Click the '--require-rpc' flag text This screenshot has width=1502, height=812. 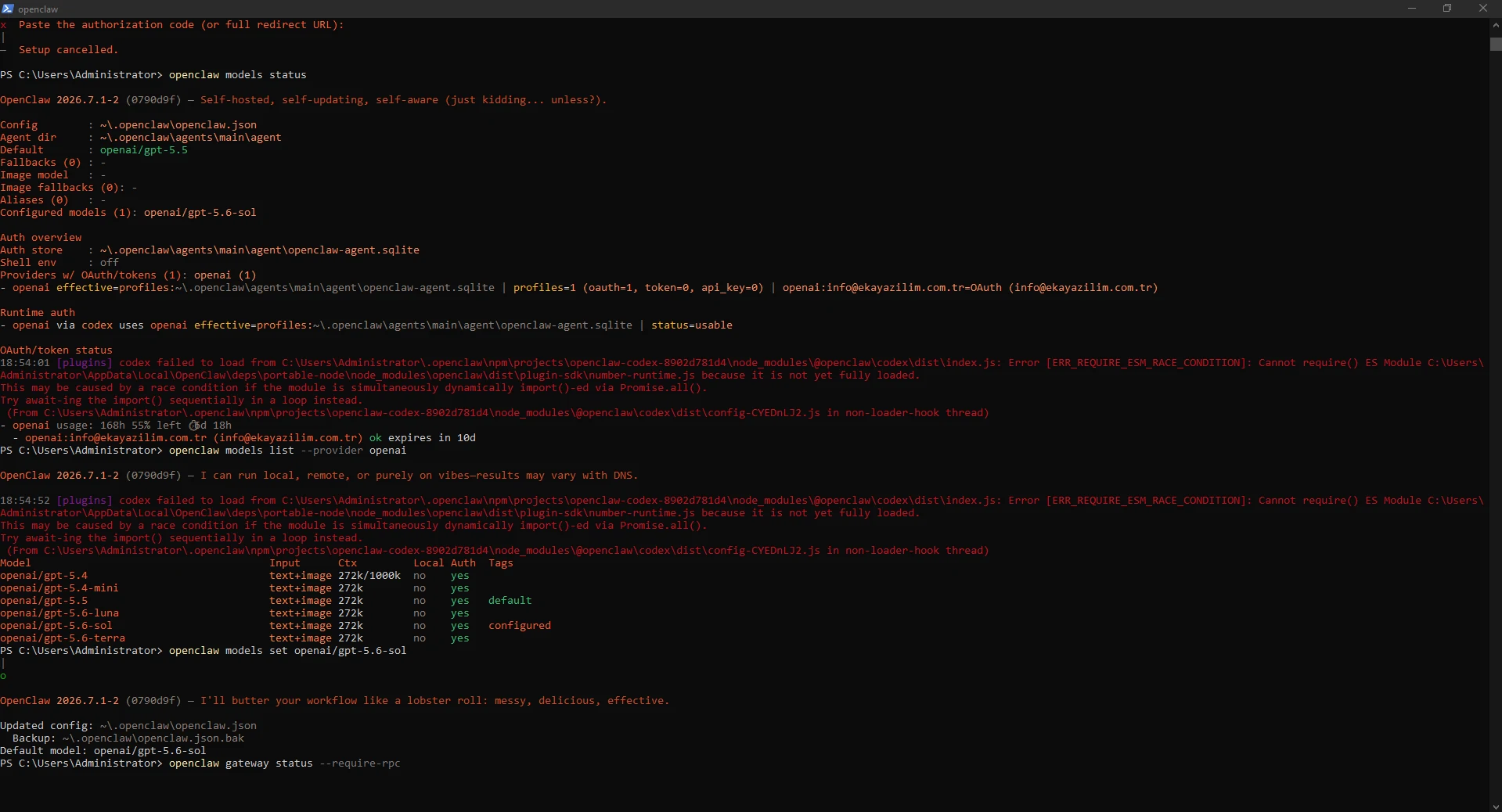(x=360, y=763)
